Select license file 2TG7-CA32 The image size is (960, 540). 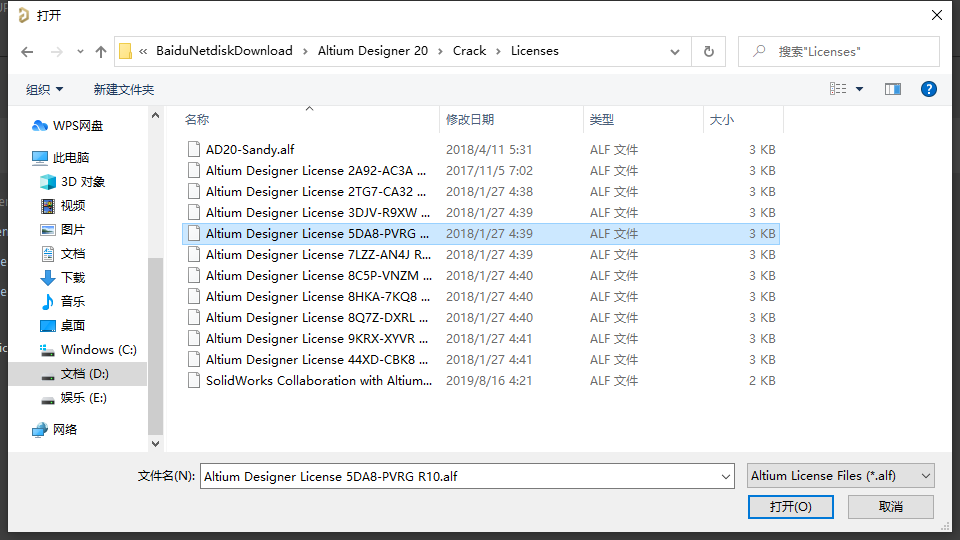pyautogui.click(x=481, y=192)
